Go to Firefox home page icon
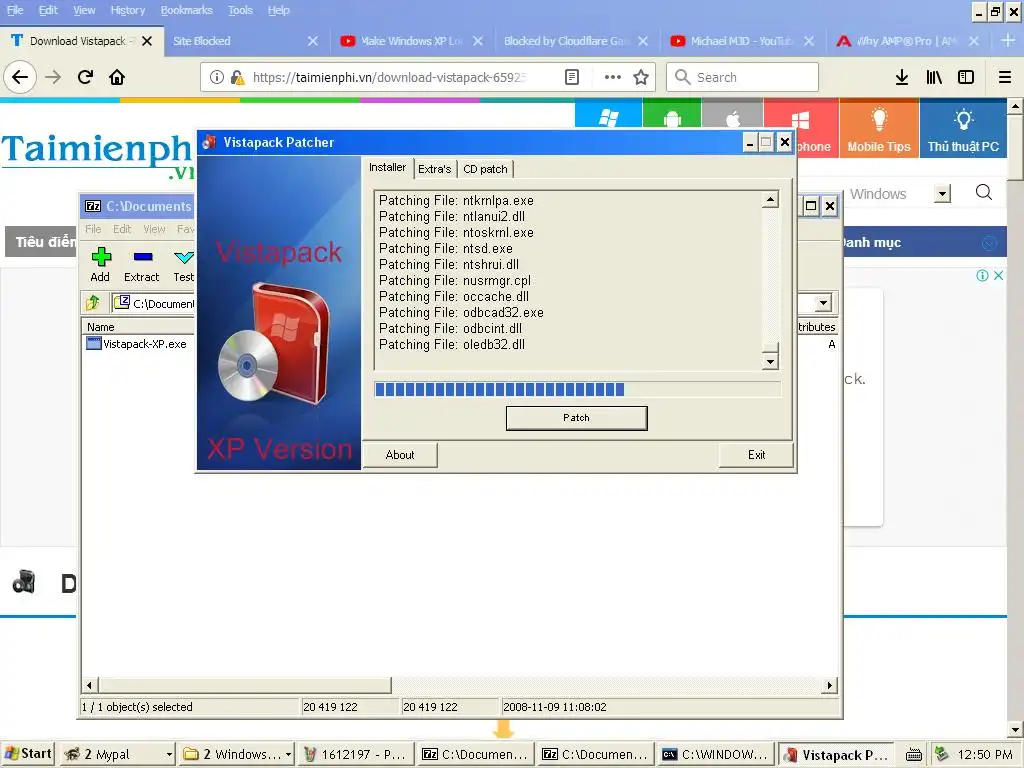 click(x=117, y=78)
